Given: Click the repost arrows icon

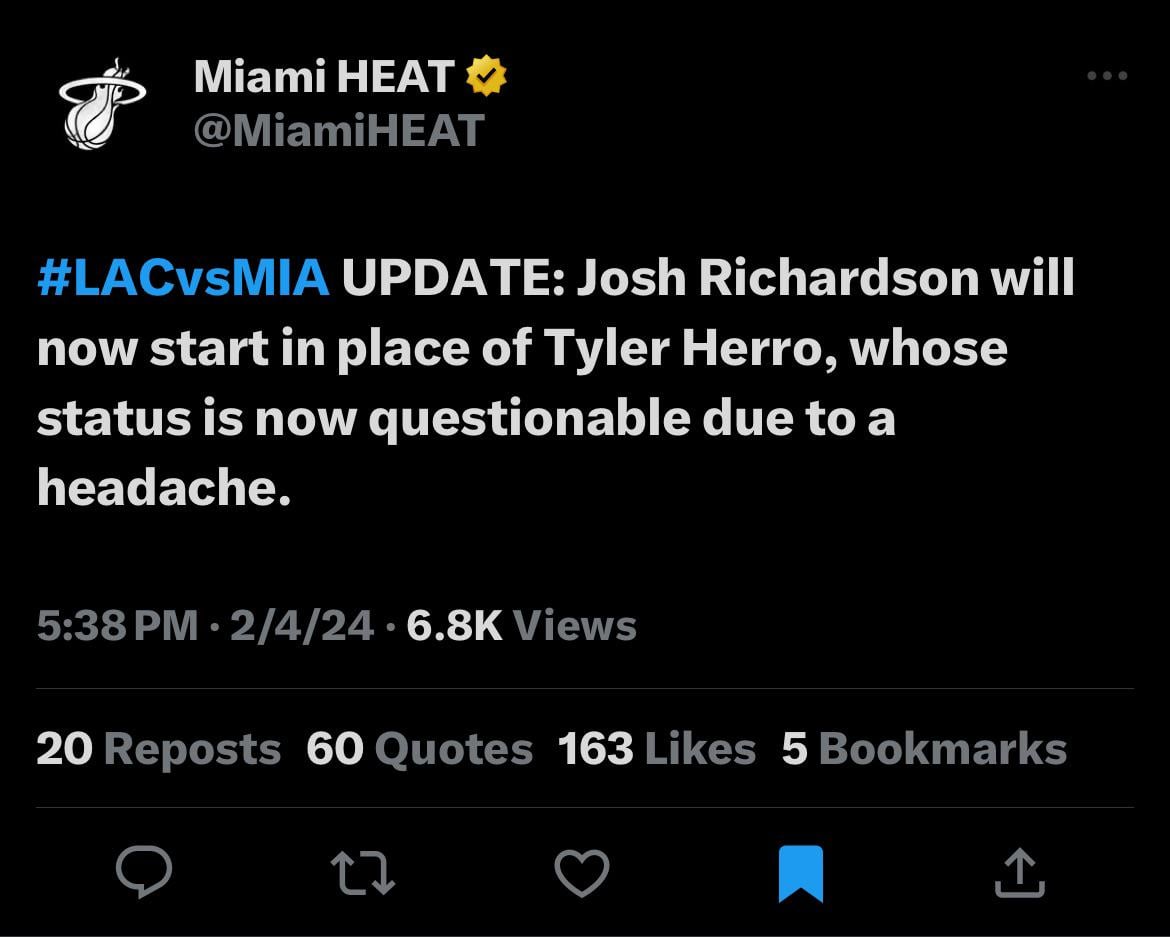Looking at the screenshot, I should tap(363, 871).
